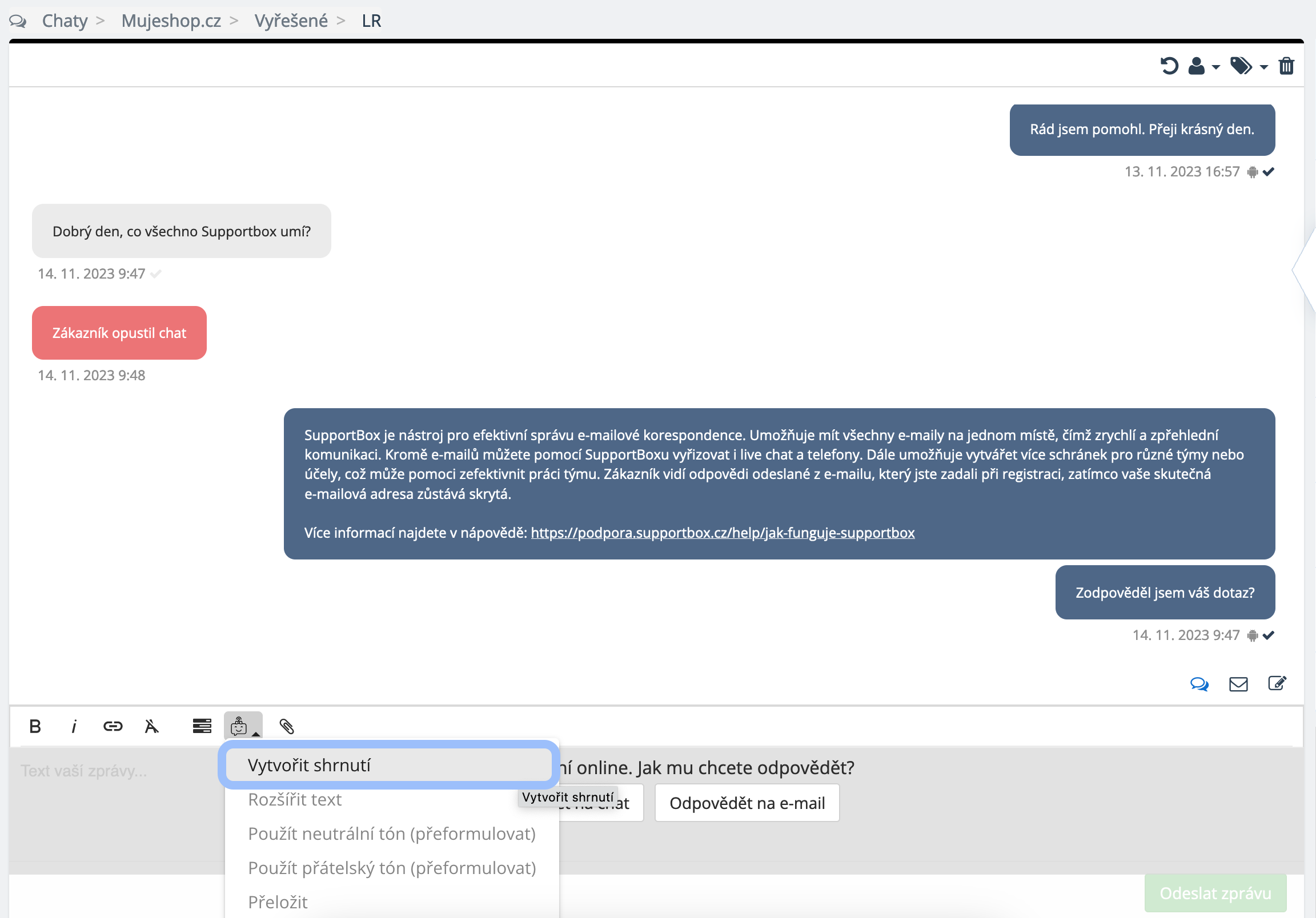Click the read checkmark beside 13. 11. 2023 16:57
The height and width of the screenshot is (918, 1316).
click(1269, 172)
